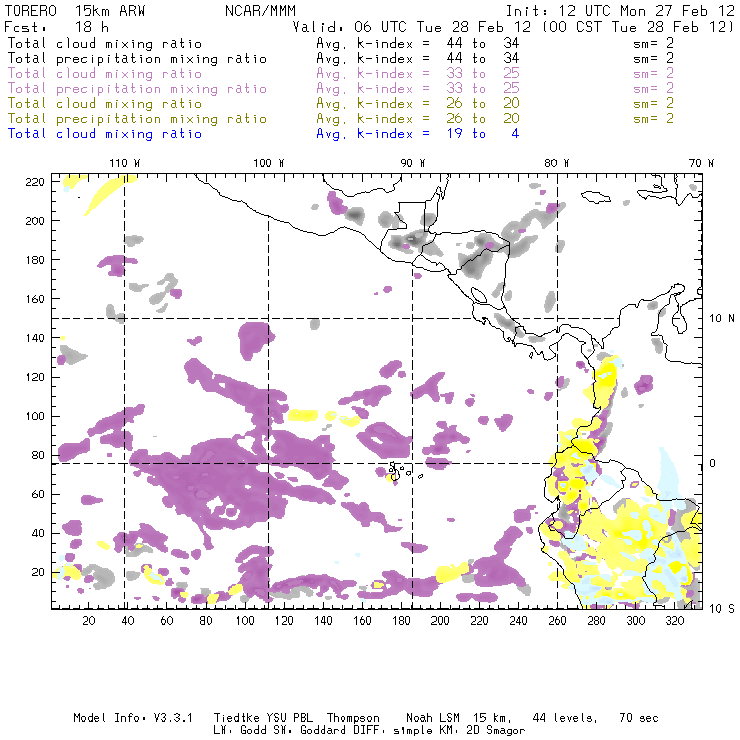
Task: Select the 'NCAR/MMM' header label
Action: pyautogui.click(x=261, y=11)
